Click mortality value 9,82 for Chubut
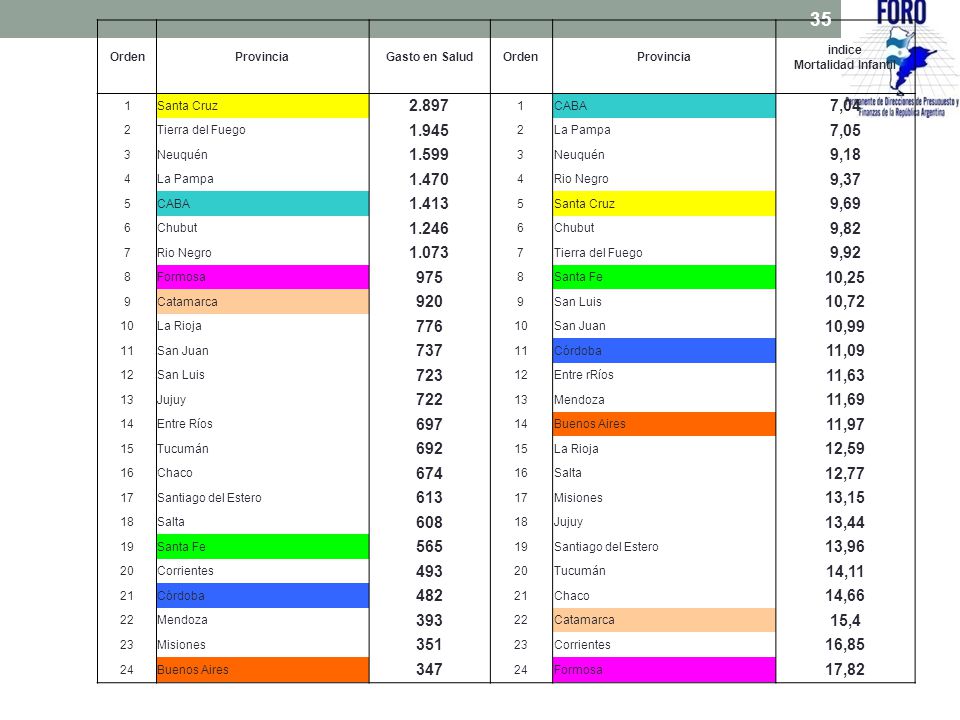Image resolution: width=960 pixels, height=720 pixels. tap(845, 228)
